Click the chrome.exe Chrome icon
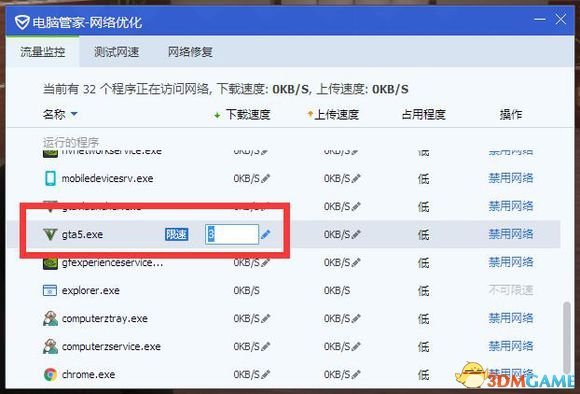This screenshot has height=394, width=580. click(x=50, y=374)
